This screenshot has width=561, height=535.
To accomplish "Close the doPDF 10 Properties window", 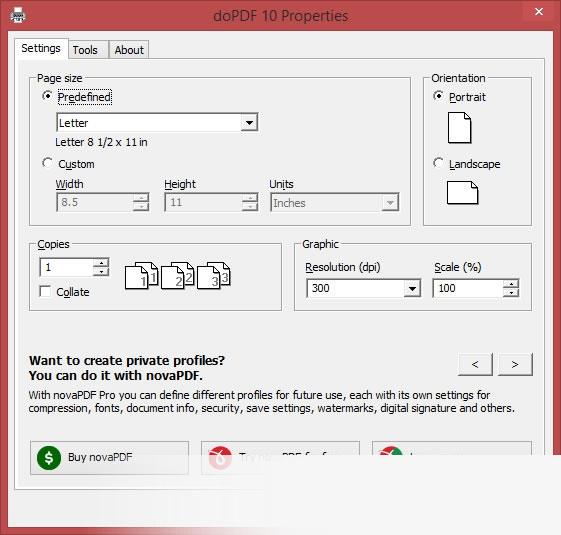I will 539,12.
